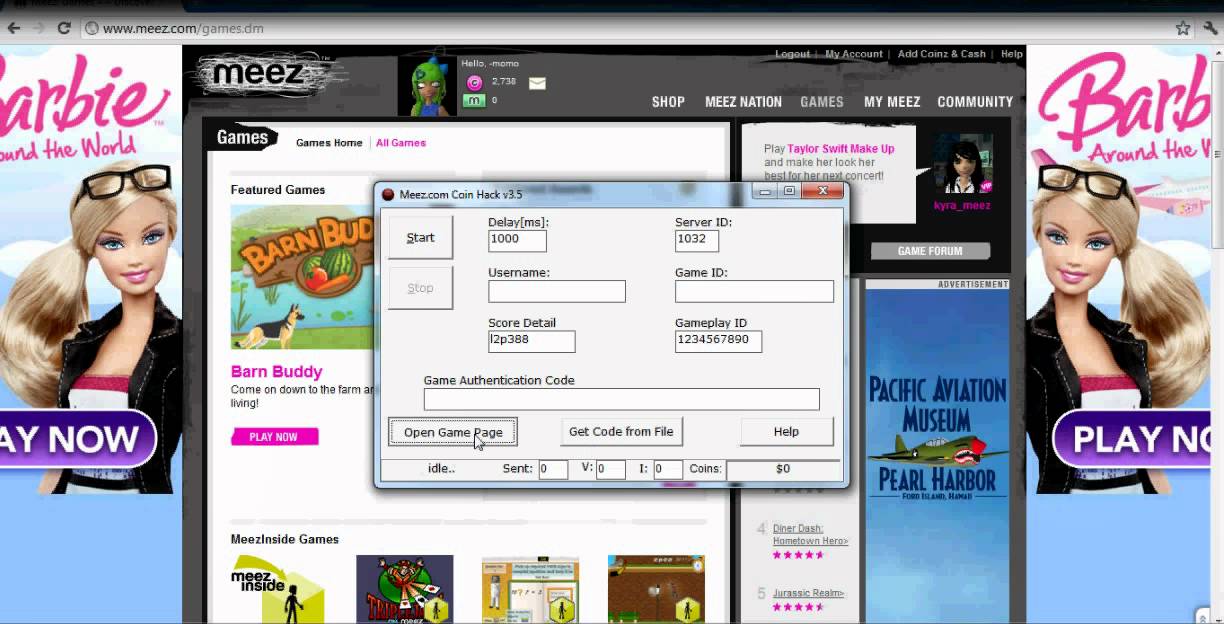
Task: Open Diner Dash: Hometown Hero link
Action: (810, 535)
